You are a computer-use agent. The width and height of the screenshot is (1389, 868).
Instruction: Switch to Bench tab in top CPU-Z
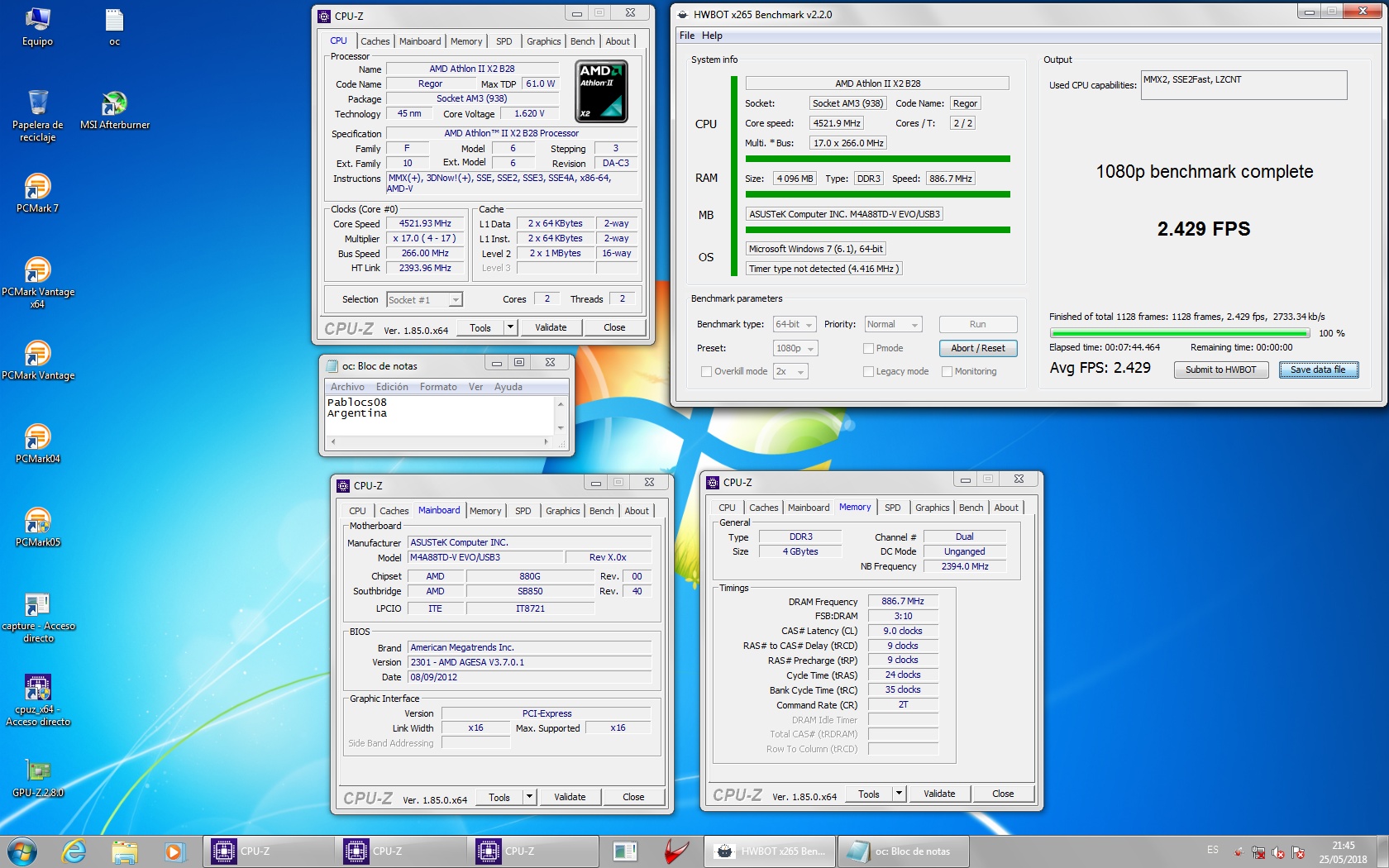pos(582,41)
